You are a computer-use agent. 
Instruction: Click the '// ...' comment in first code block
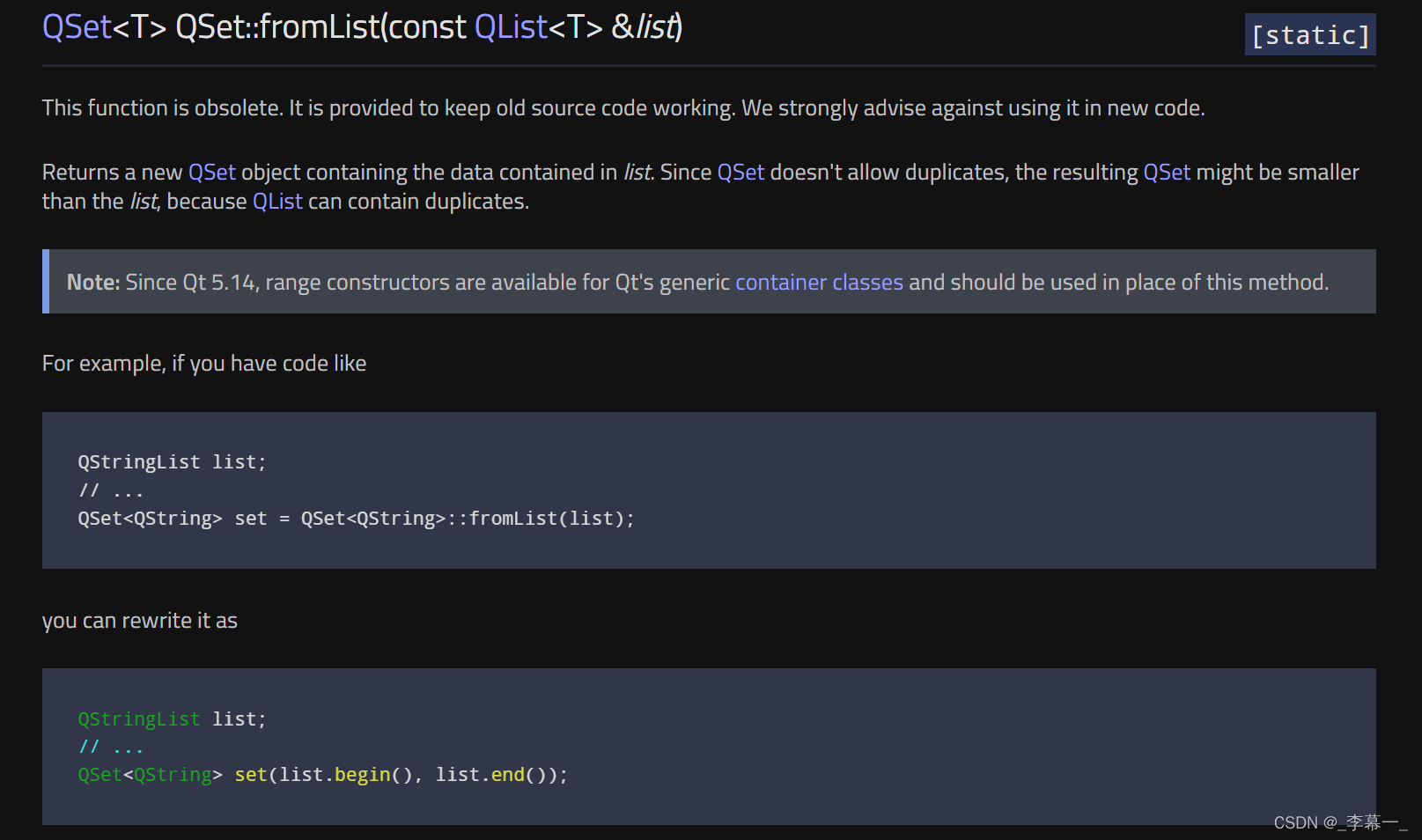pos(110,490)
